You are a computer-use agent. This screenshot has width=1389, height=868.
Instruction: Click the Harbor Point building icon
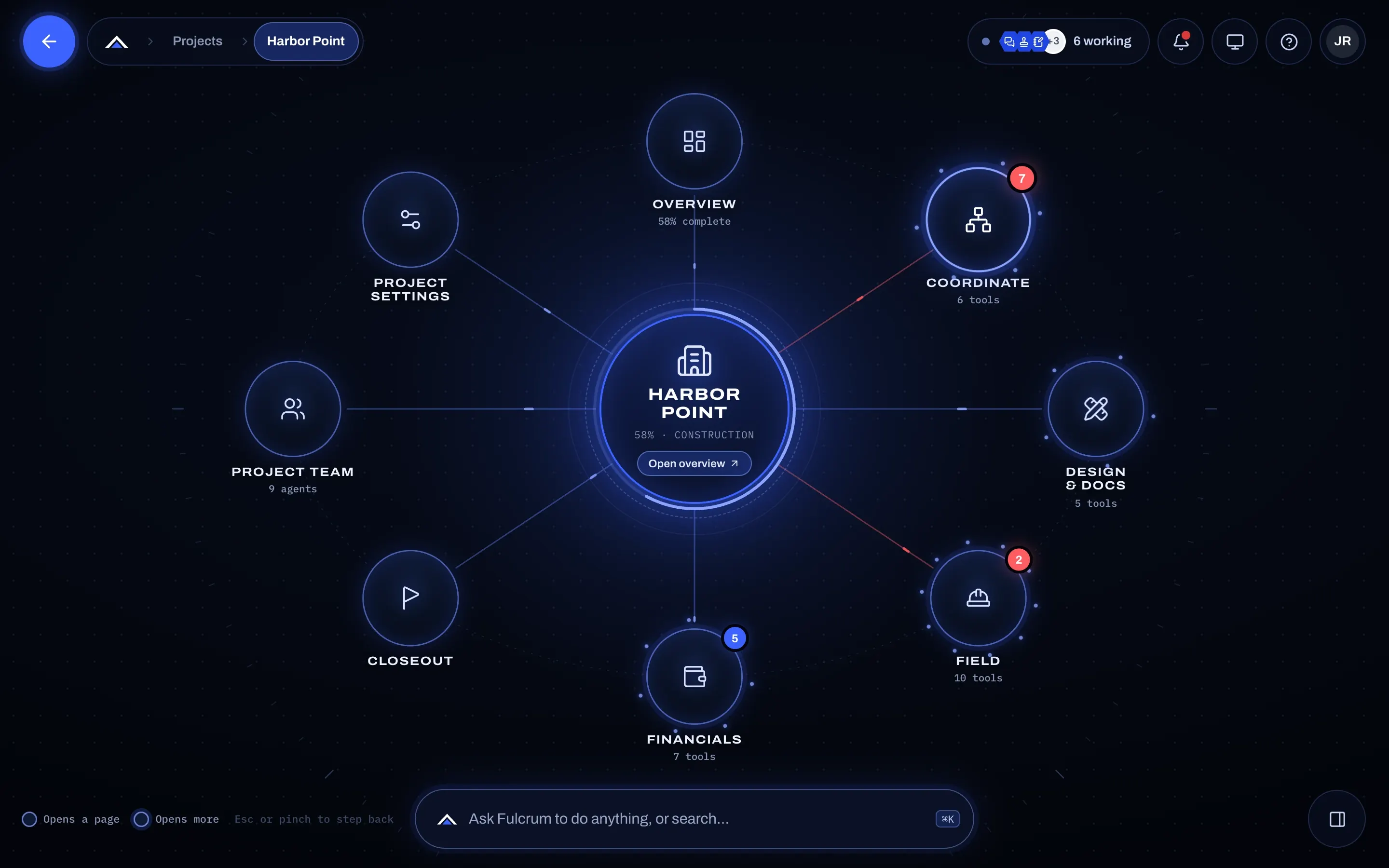pos(694,361)
